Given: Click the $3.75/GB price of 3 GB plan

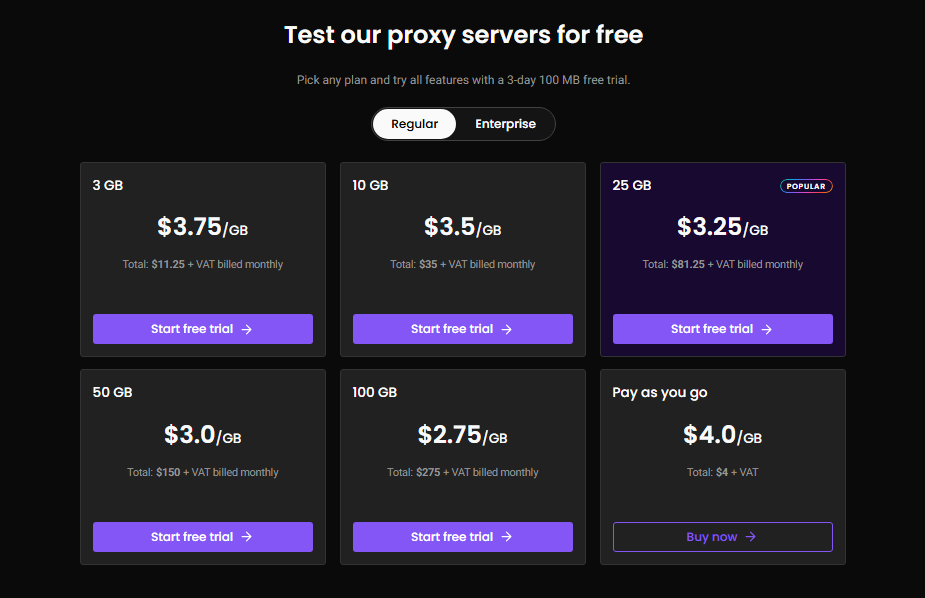Looking at the screenshot, I should pos(203,227).
